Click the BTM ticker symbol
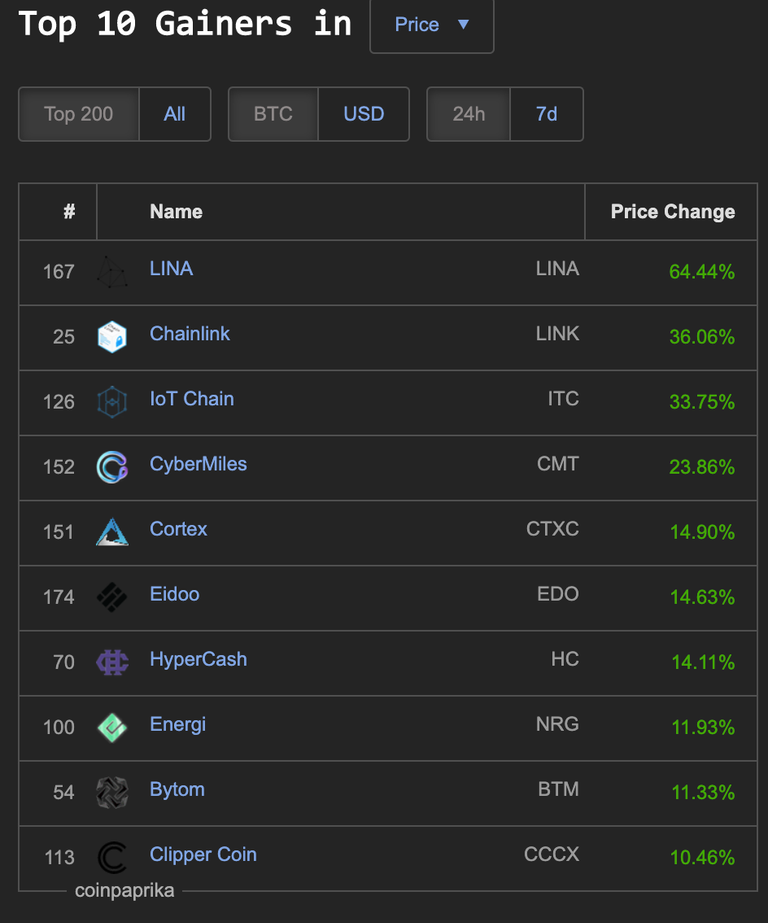 pyautogui.click(x=558, y=789)
